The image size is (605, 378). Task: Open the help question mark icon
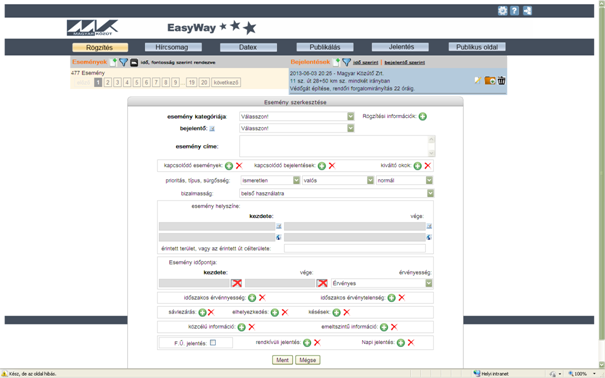point(514,11)
